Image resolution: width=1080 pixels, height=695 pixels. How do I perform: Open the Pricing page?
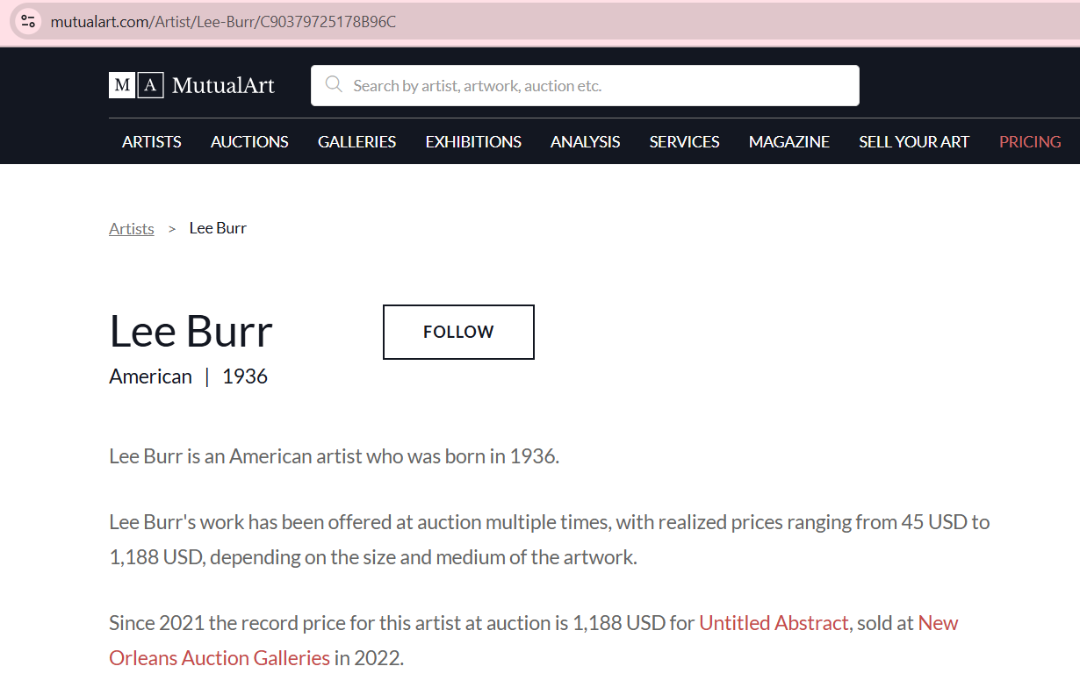[x=1029, y=142]
